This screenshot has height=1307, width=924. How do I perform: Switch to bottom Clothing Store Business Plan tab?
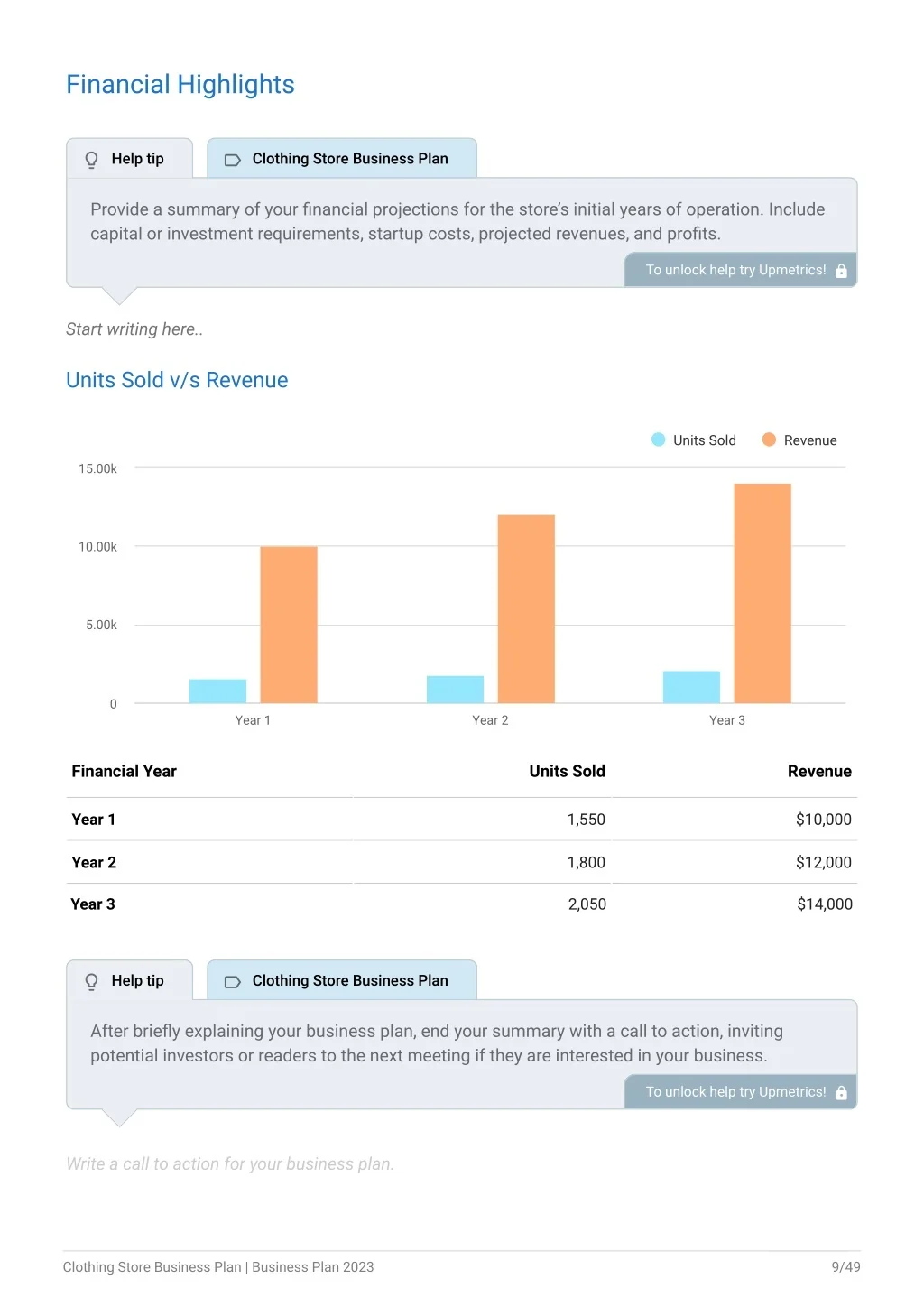[342, 980]
